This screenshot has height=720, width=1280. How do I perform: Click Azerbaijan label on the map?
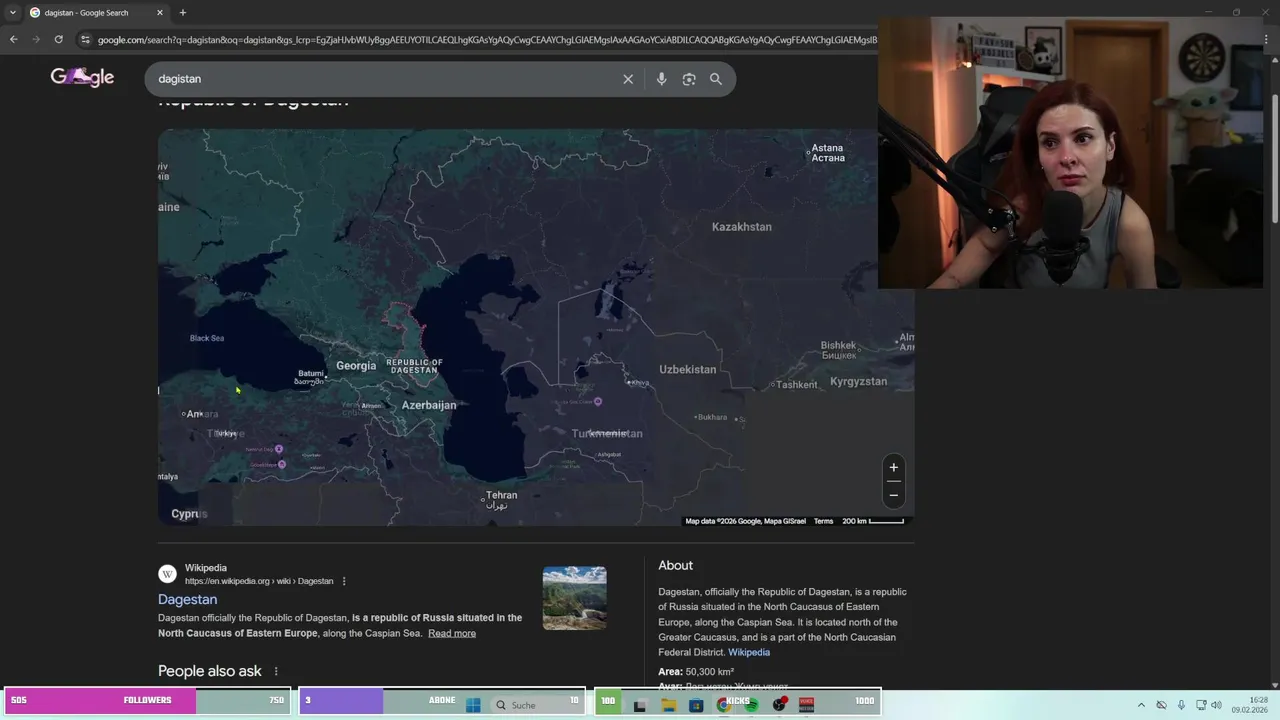point(429,405)
